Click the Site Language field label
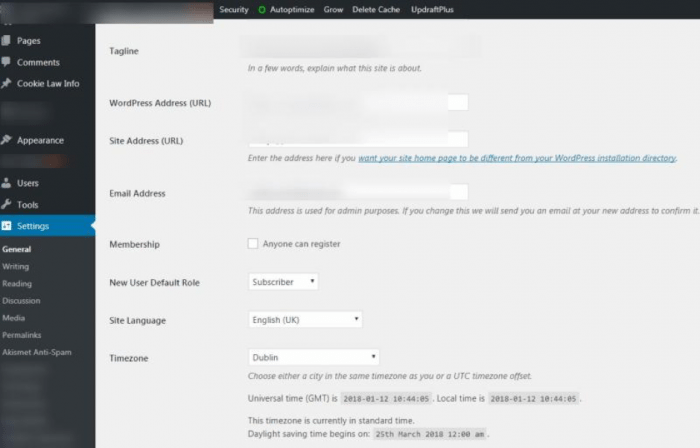The image size is (700, 448). click(x=138, y=320)
